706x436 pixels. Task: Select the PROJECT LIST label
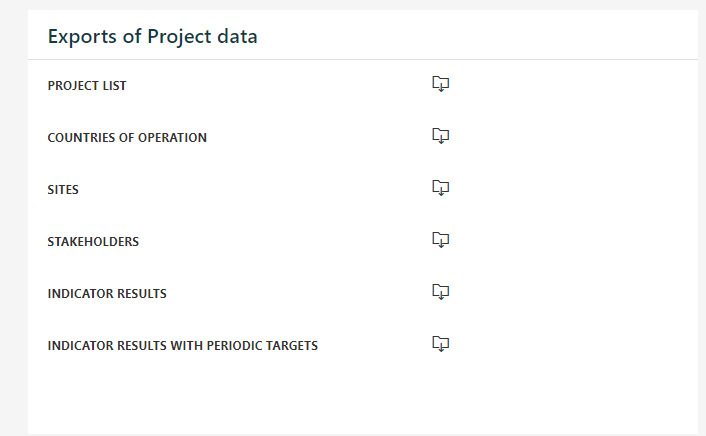click(87, 86)
